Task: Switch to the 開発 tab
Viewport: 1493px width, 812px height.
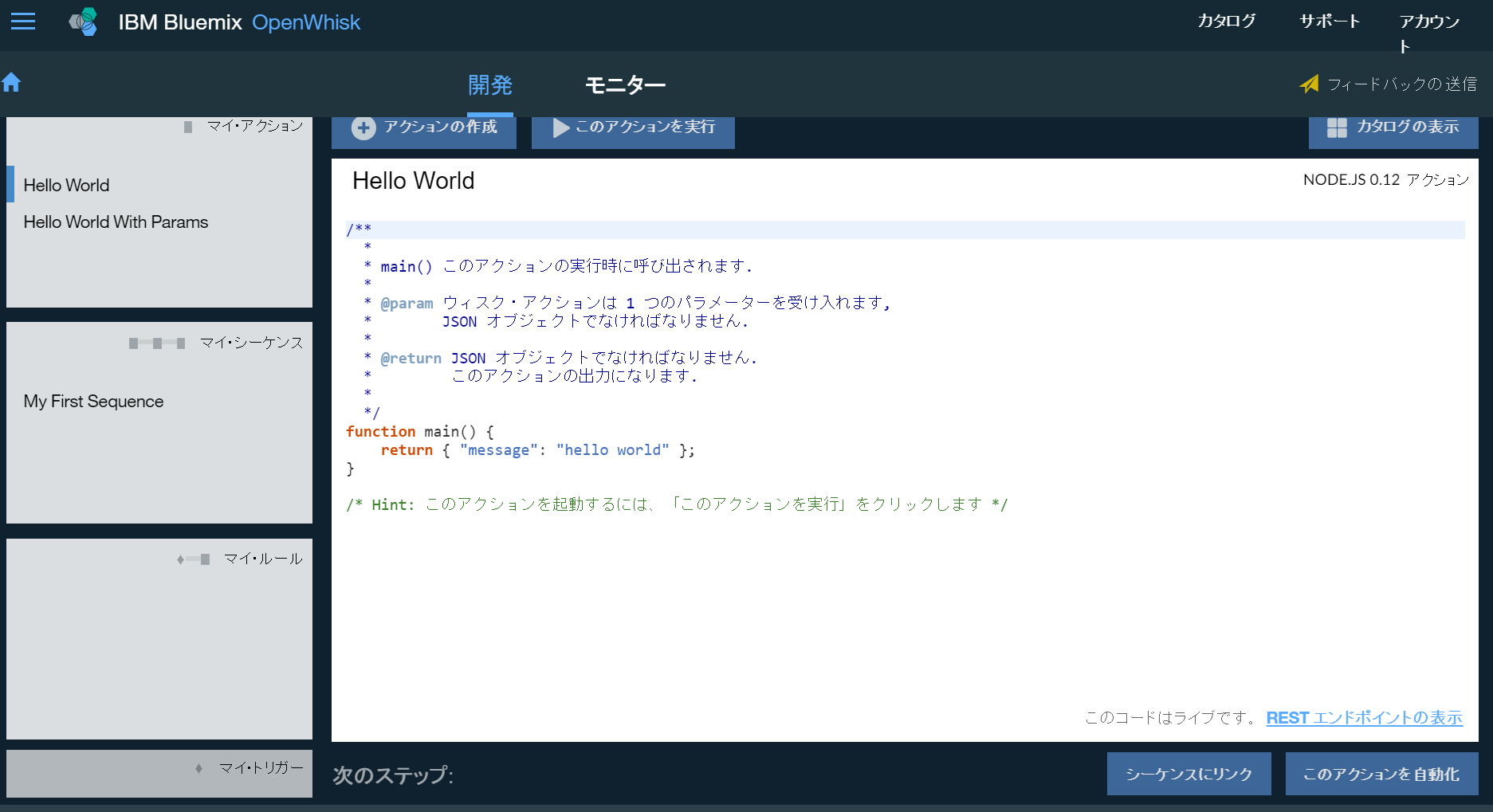Action: [x=489, y=84]
